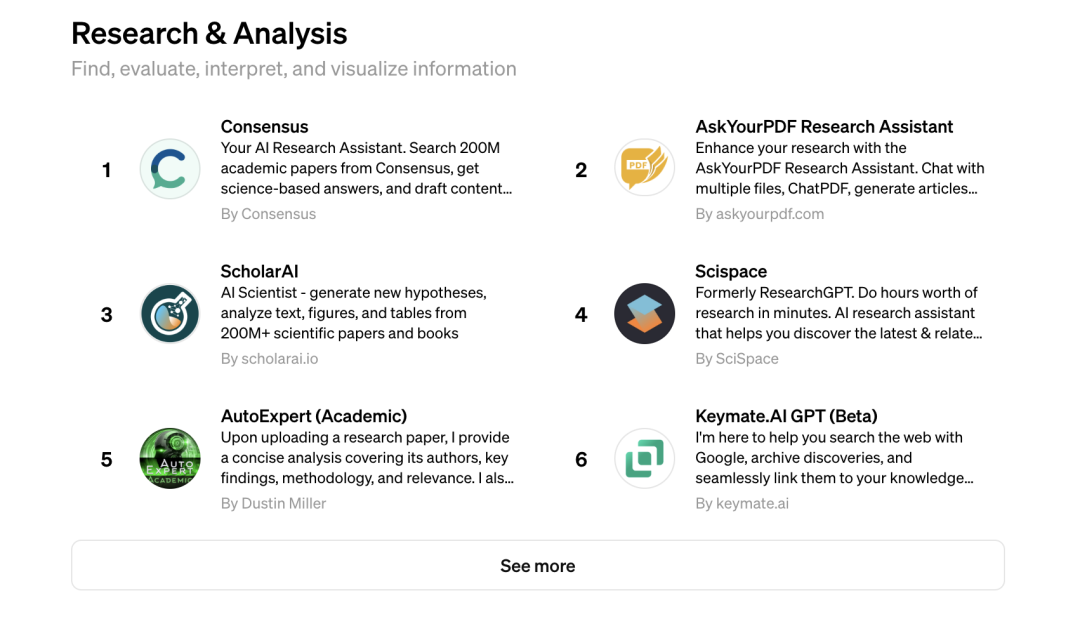This screenshot has height=626, width=1080.
Task: Click the Scispace layered logo icon
Action: (x=644, y=314)
